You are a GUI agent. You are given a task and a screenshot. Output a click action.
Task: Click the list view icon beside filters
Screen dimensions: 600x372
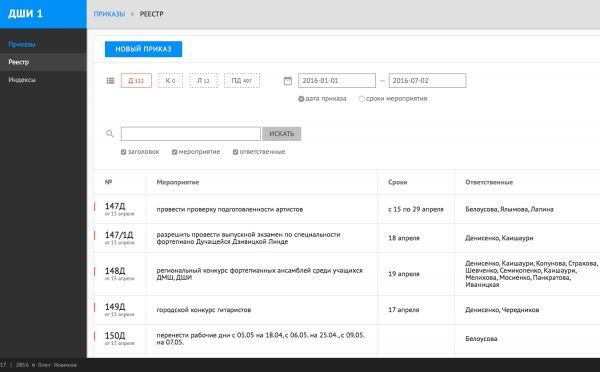pyautogui.click(x=110, y=81)
